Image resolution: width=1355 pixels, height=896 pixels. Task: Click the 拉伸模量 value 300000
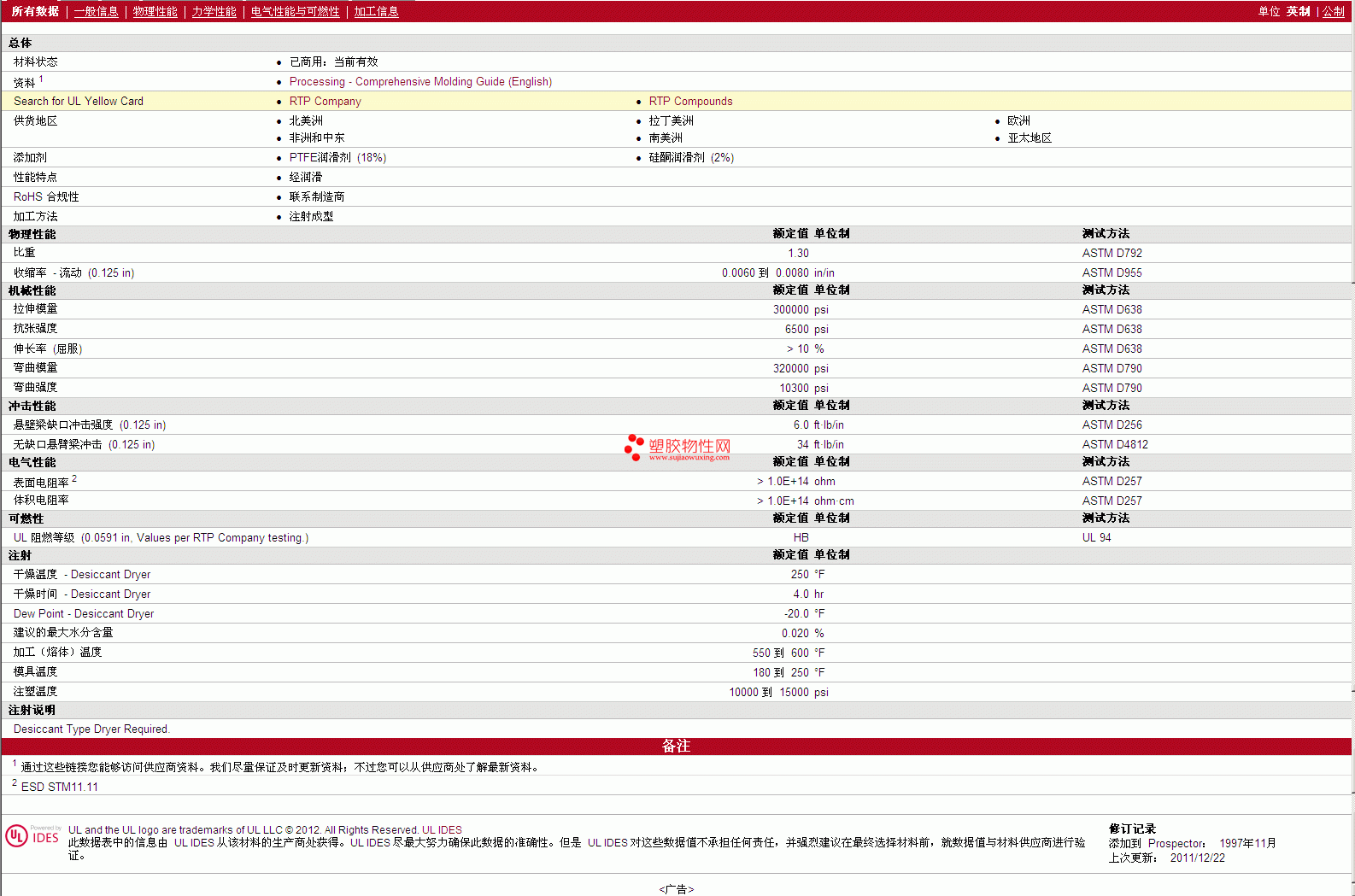click(x=791, y=310)
